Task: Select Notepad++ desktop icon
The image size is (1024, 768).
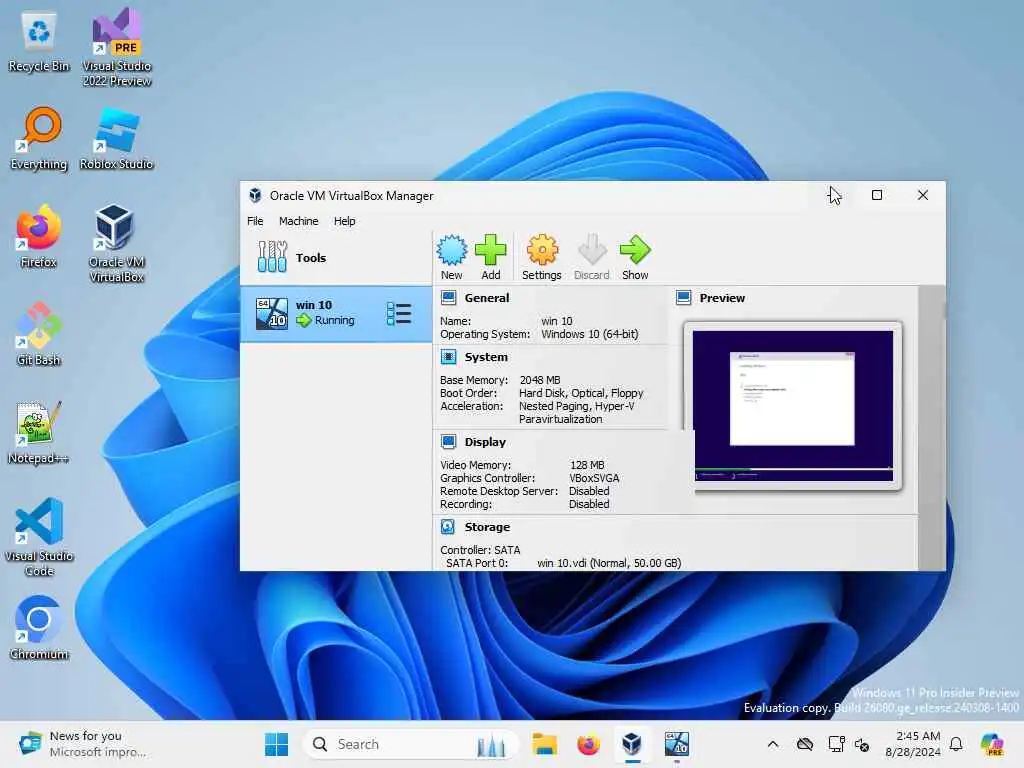Action: pyautogui.click(x=39, y=432)
